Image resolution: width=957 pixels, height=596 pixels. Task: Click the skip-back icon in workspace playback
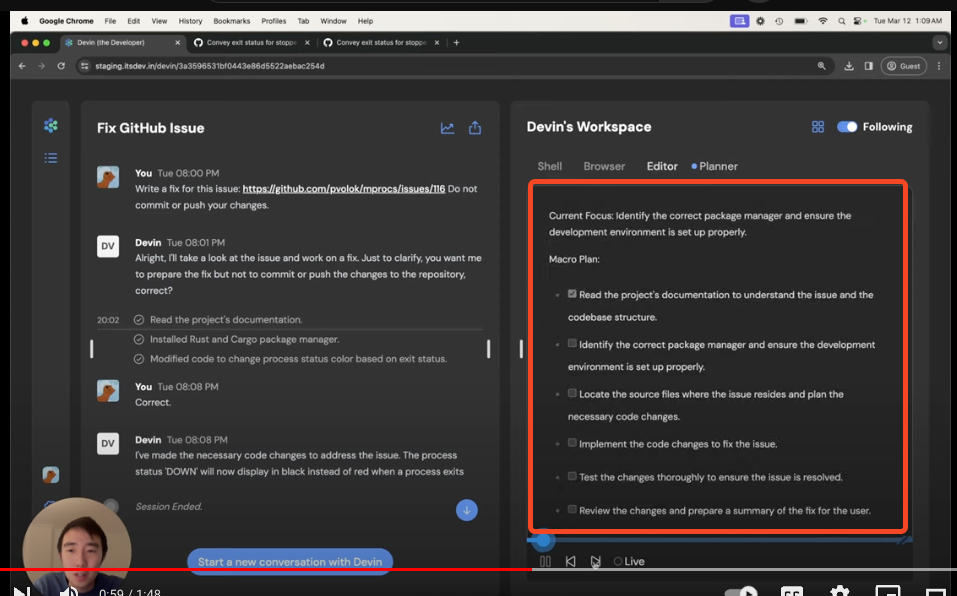pos(570,562)
